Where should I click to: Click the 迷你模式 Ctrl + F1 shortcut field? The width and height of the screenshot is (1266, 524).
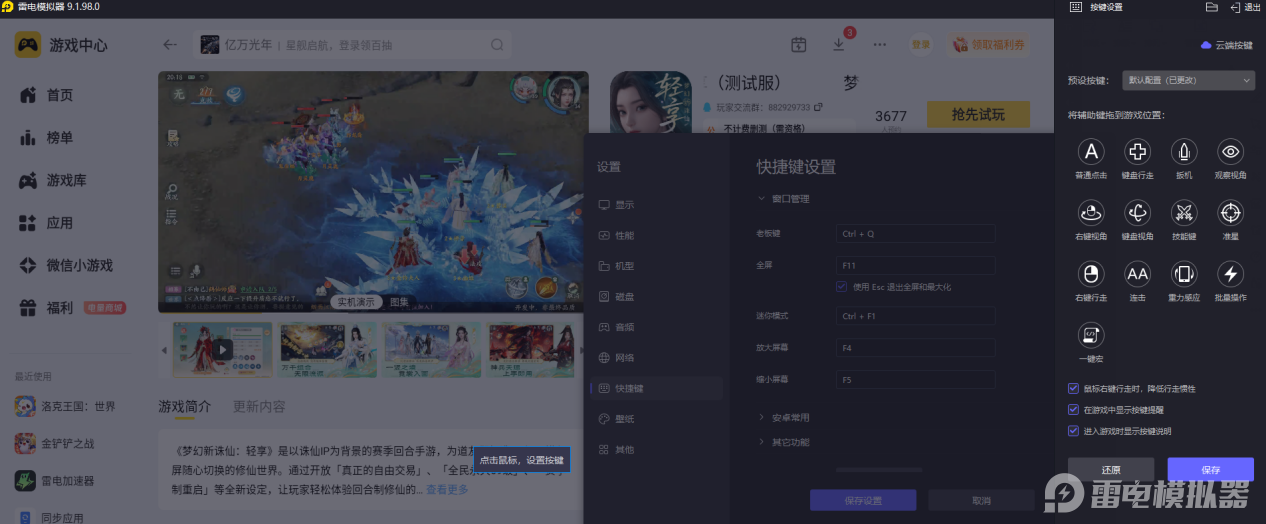(x=916, y=316)
